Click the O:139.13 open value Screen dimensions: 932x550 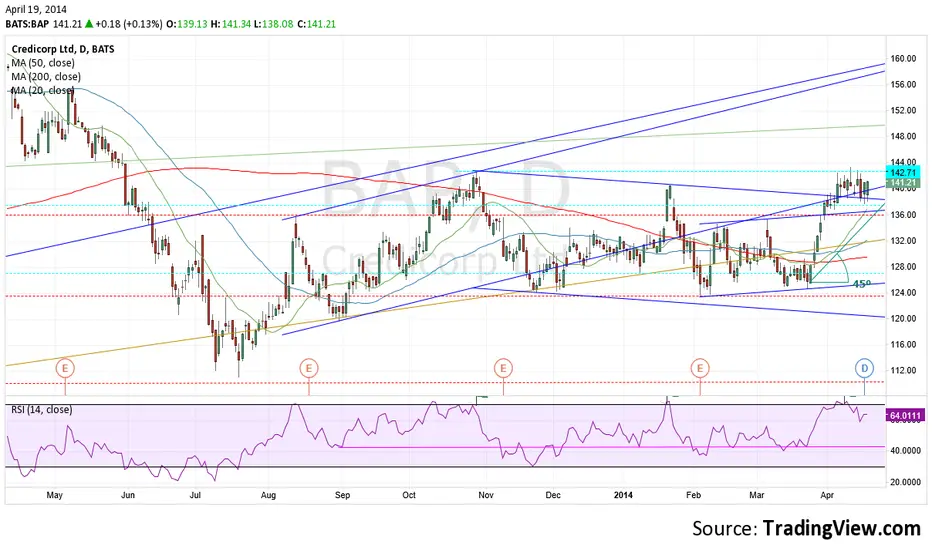tap(187, 24)
